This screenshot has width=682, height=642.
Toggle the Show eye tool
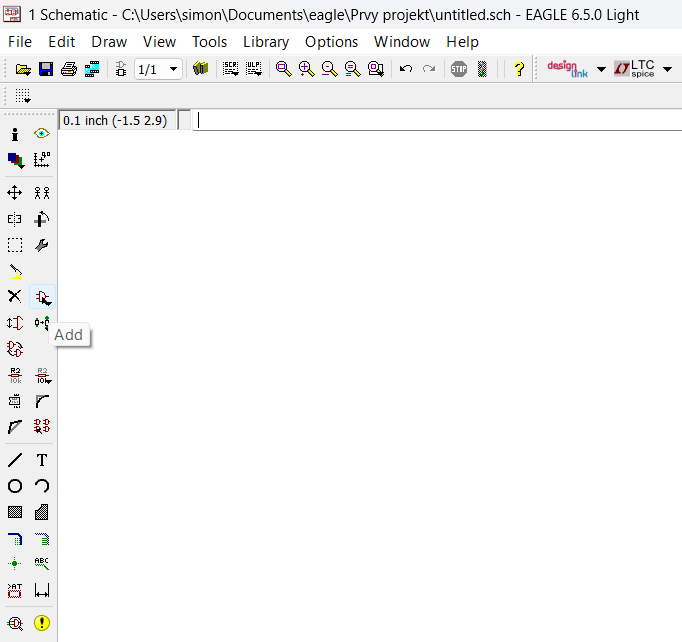point(42,134)
